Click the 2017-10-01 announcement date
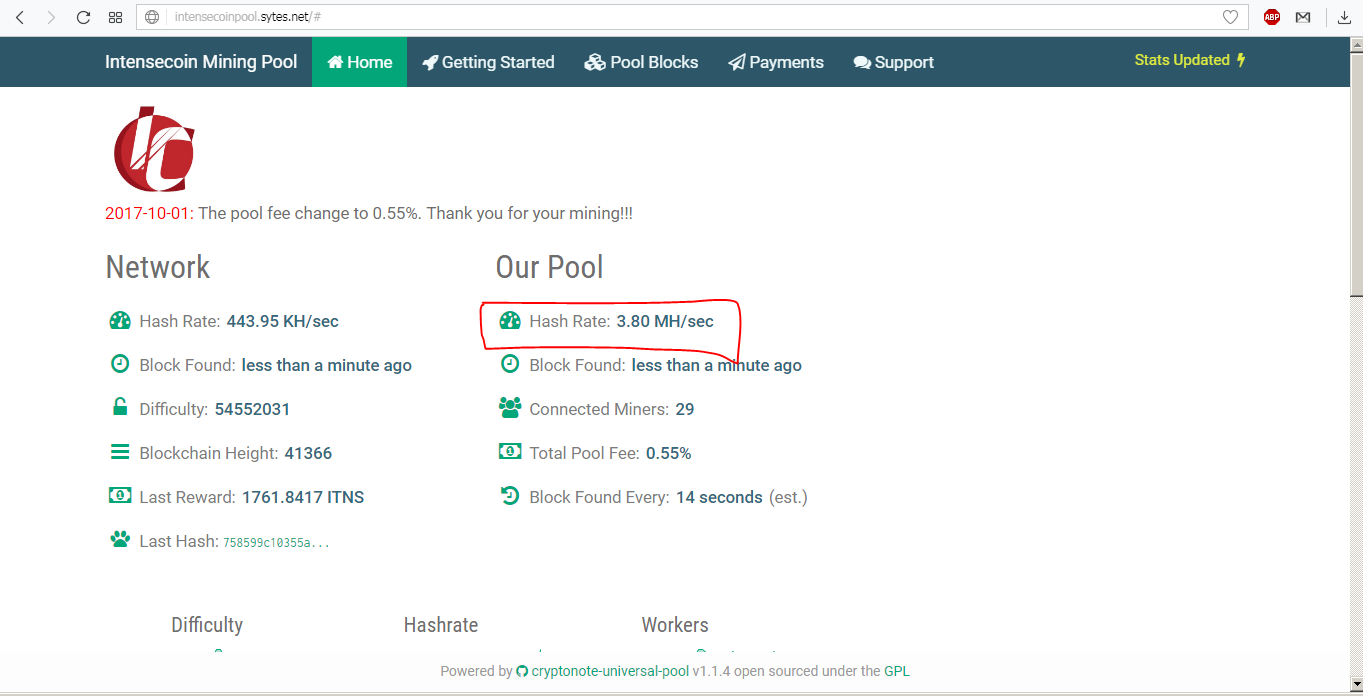Viewport: 1363px width, 696px height. coord(149,213)
